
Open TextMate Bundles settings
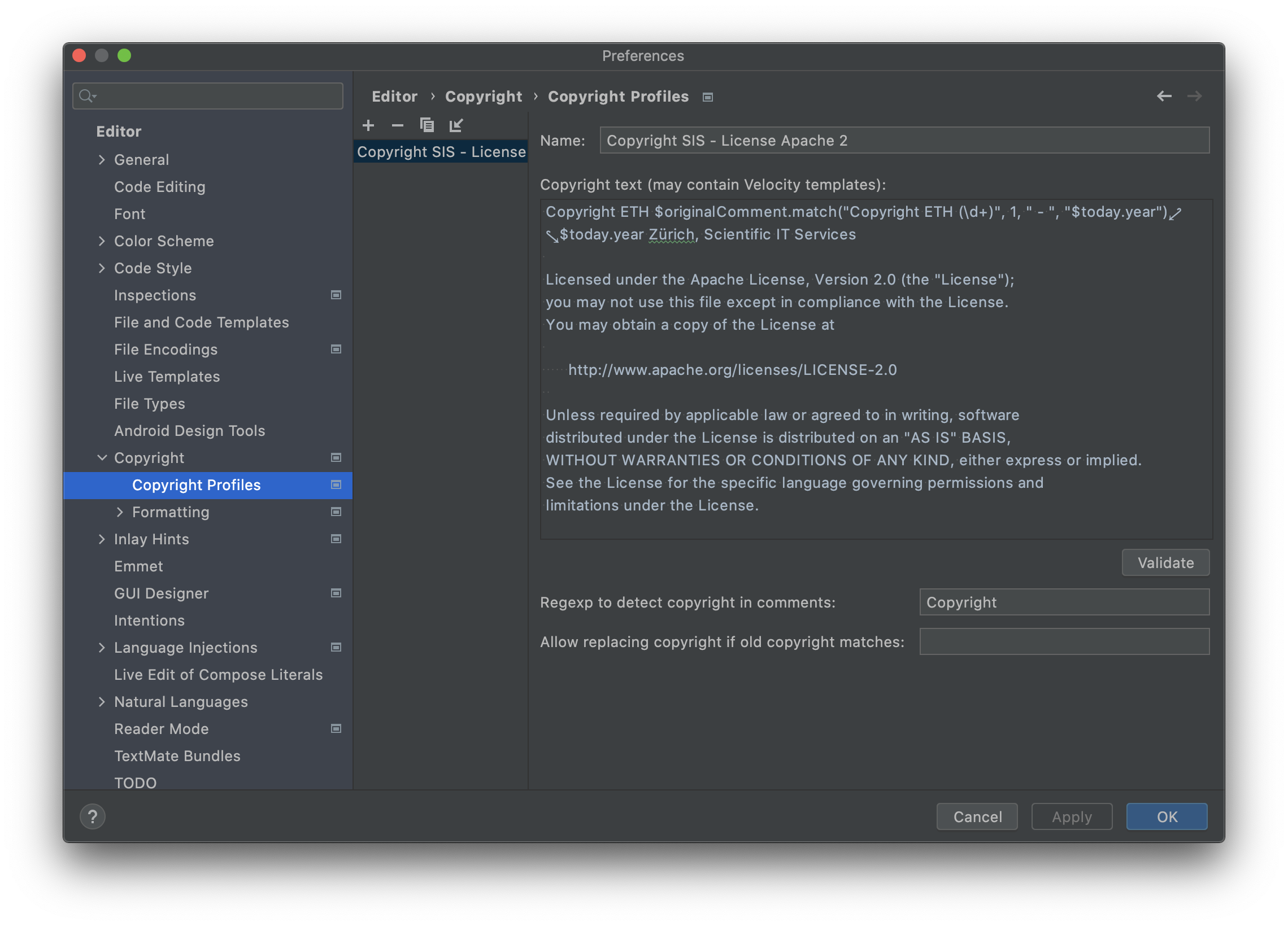(177, 756)
